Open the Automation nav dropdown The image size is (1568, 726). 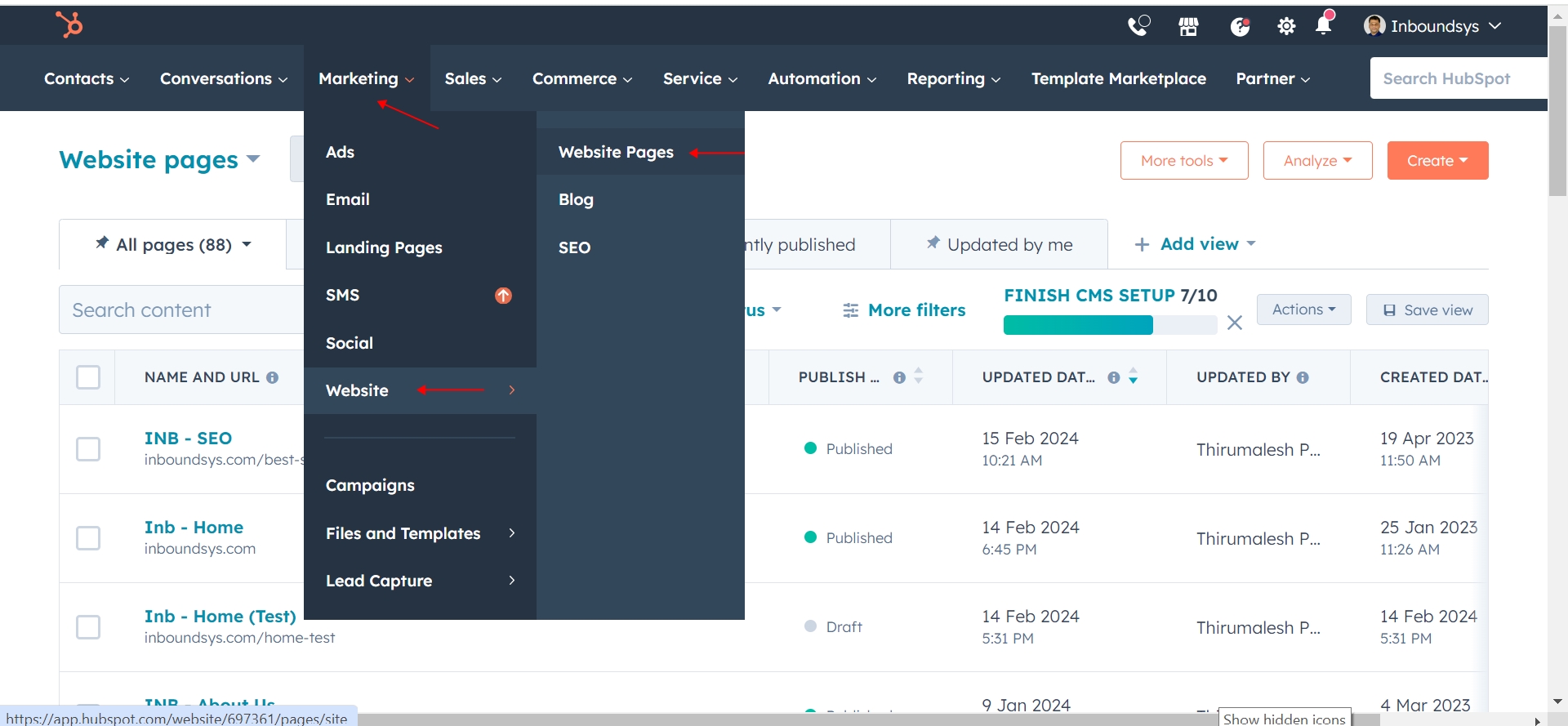point(822,78)
